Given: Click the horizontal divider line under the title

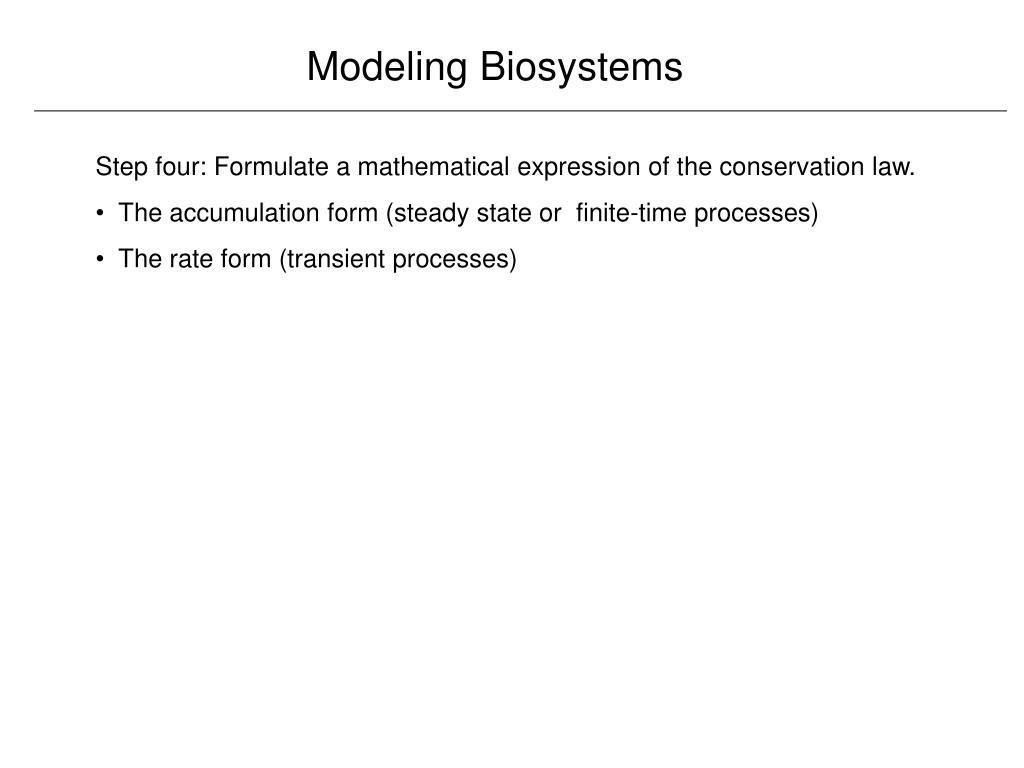Looking at the screenshot, I should coord(520,111).
